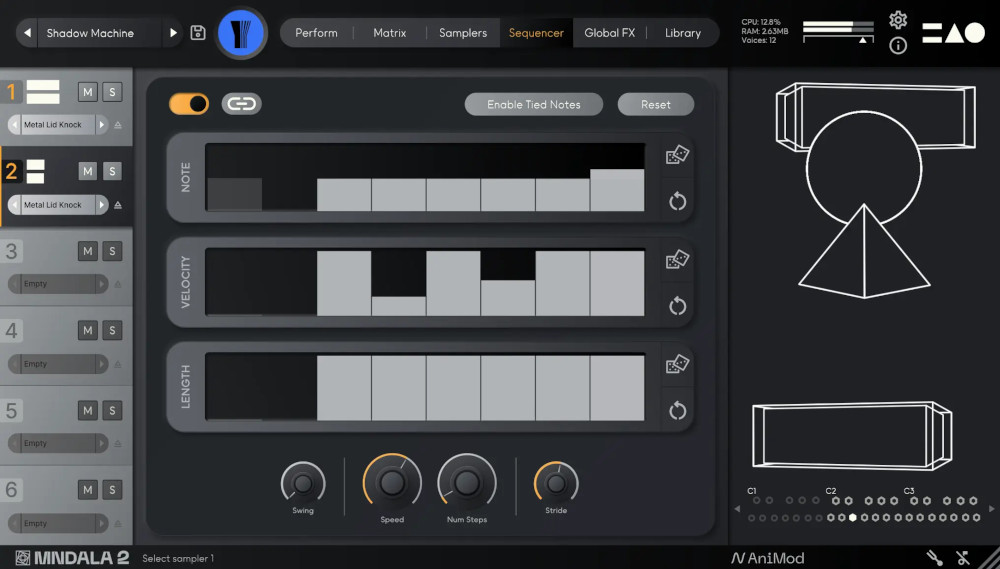Image resolution: width=1000 pixels, height=569 pixels.
Task: Mute sampler 1
Action: click(x=87, y=92)
